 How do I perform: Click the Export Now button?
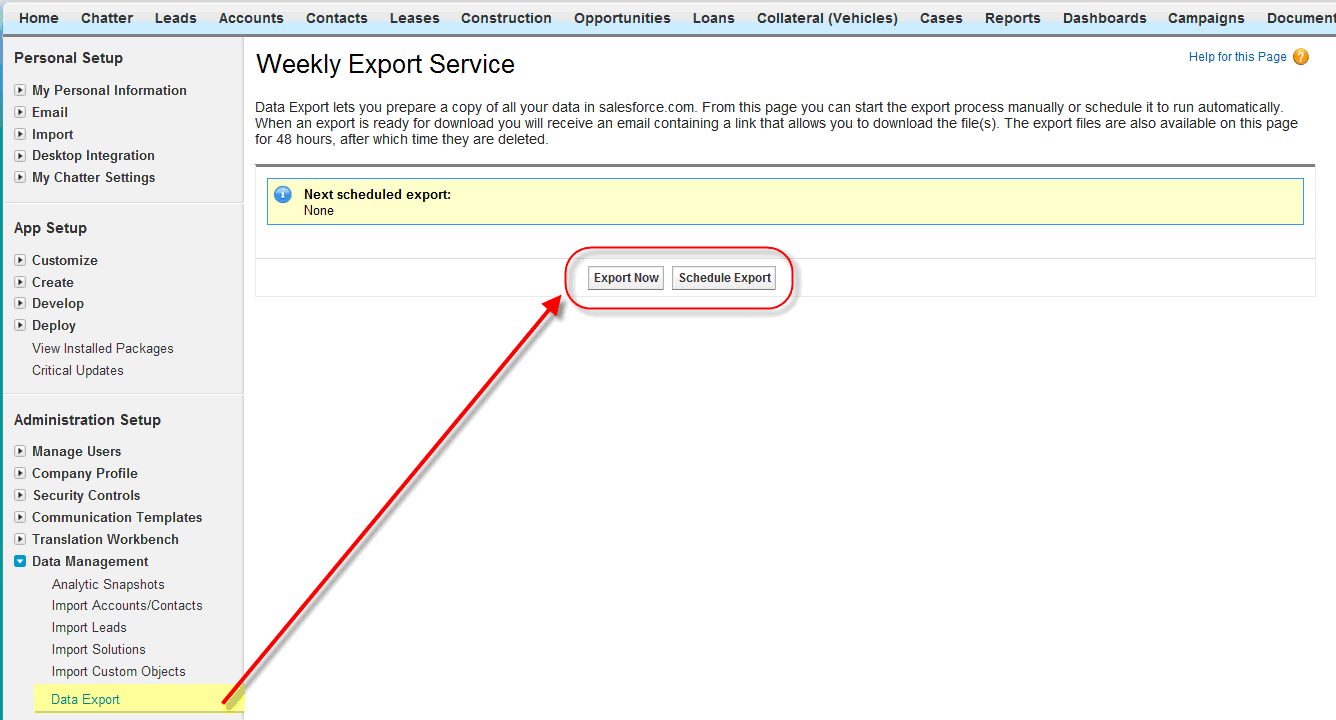tap(625, 277)
